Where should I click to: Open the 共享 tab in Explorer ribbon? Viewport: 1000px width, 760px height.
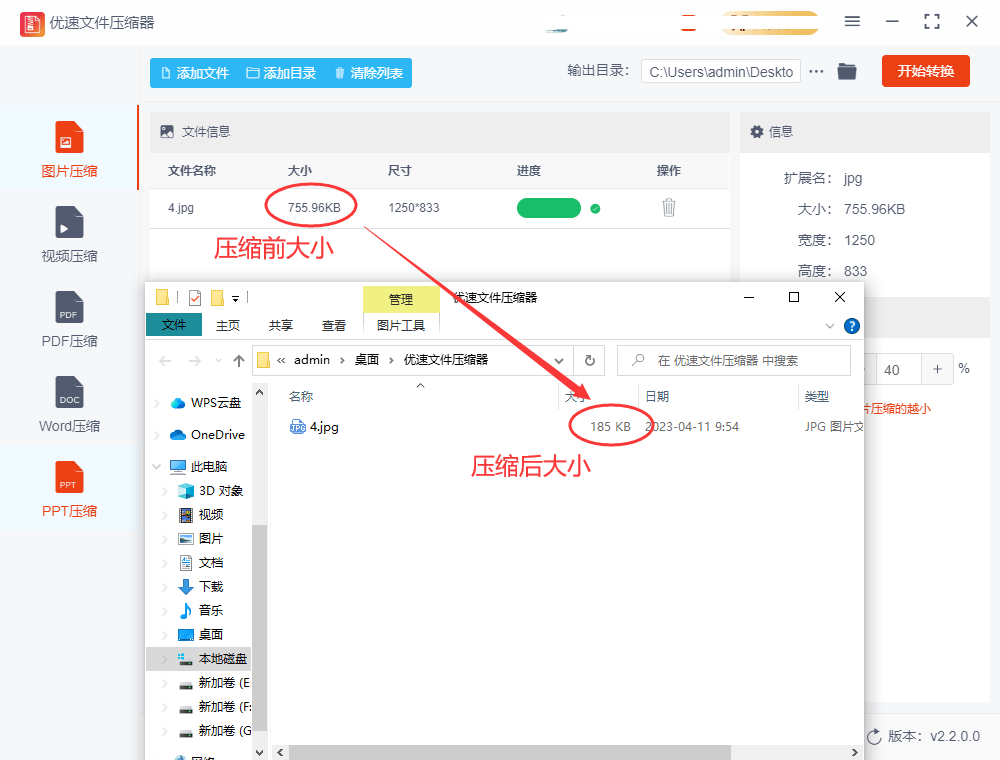(281, 325)
